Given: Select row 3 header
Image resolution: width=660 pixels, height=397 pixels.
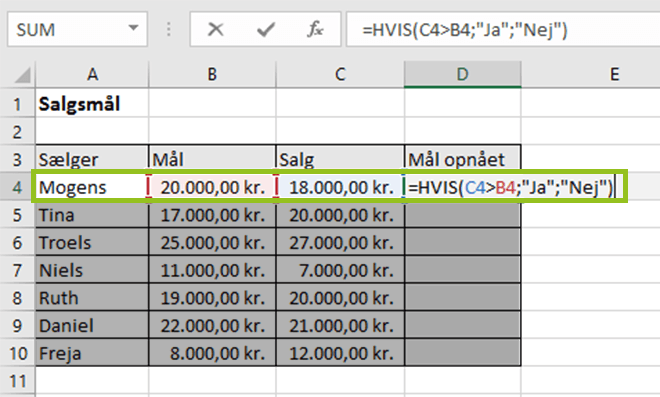Looking at the screenshot, I should point(17,159).
